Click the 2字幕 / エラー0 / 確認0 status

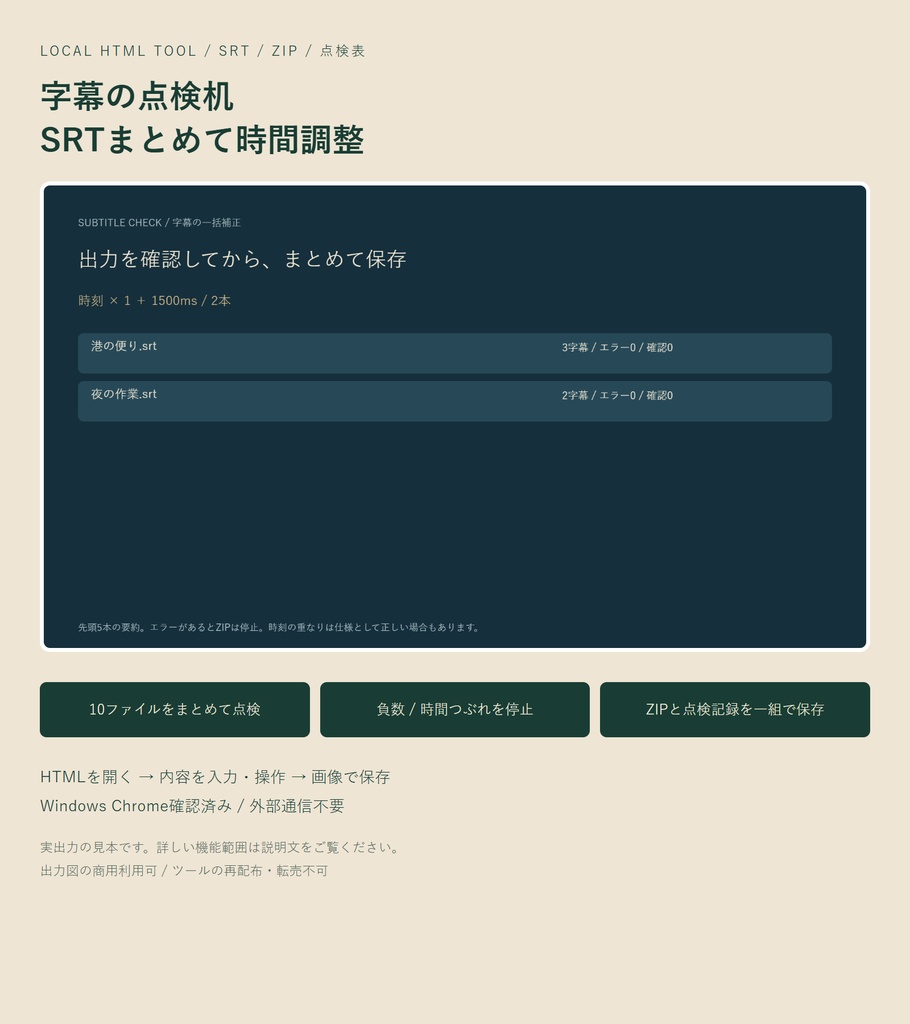(617, 395)
